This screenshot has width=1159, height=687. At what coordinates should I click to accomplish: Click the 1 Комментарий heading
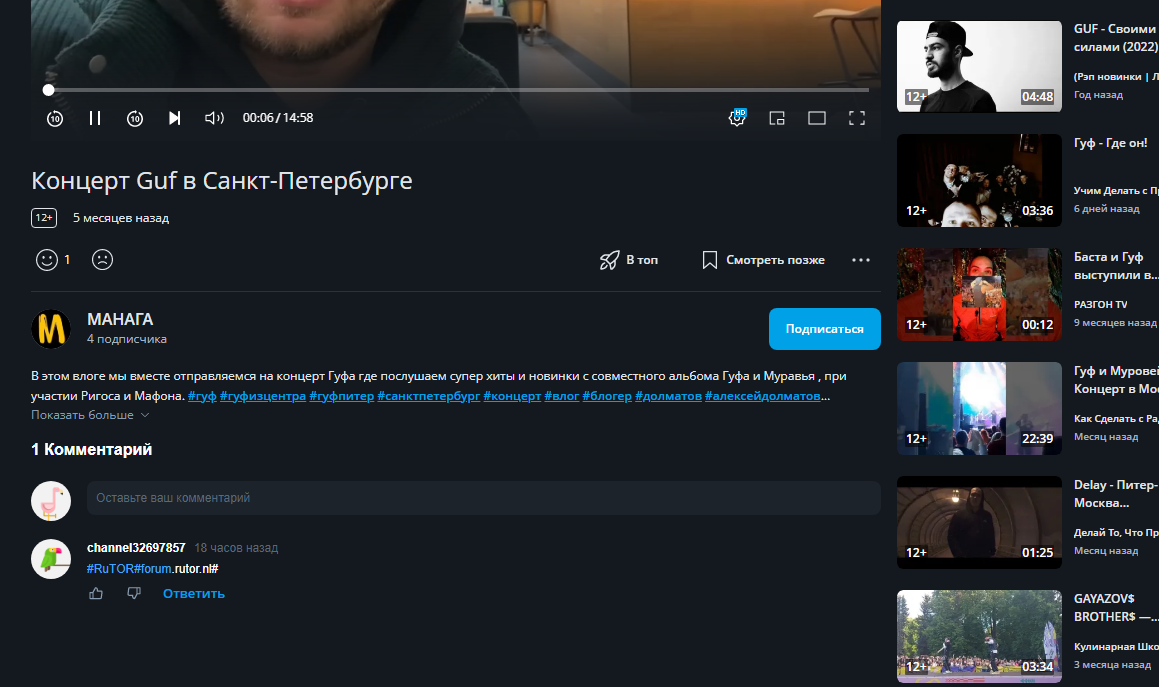coord(92,450)
